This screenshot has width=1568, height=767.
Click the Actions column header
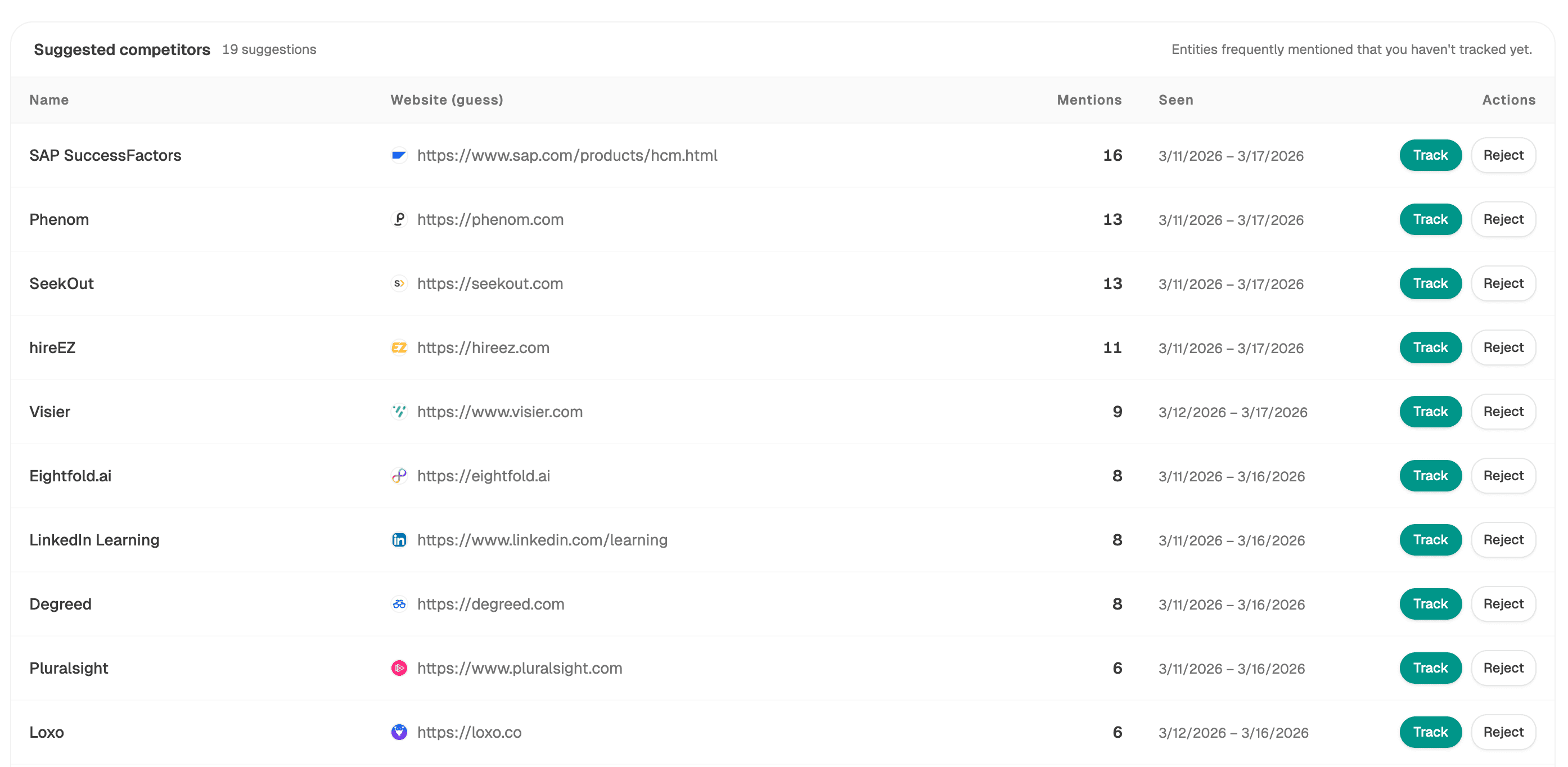point(1508,100)
